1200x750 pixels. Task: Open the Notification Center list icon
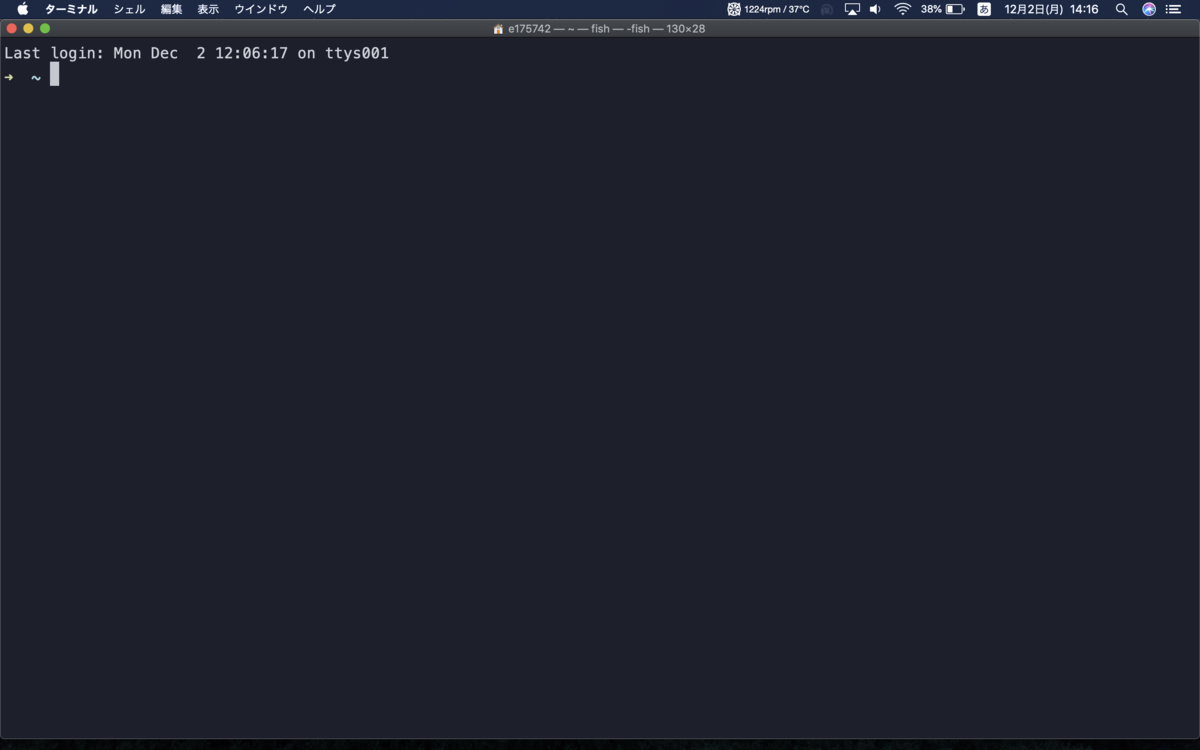click(x=1174, y=9)
